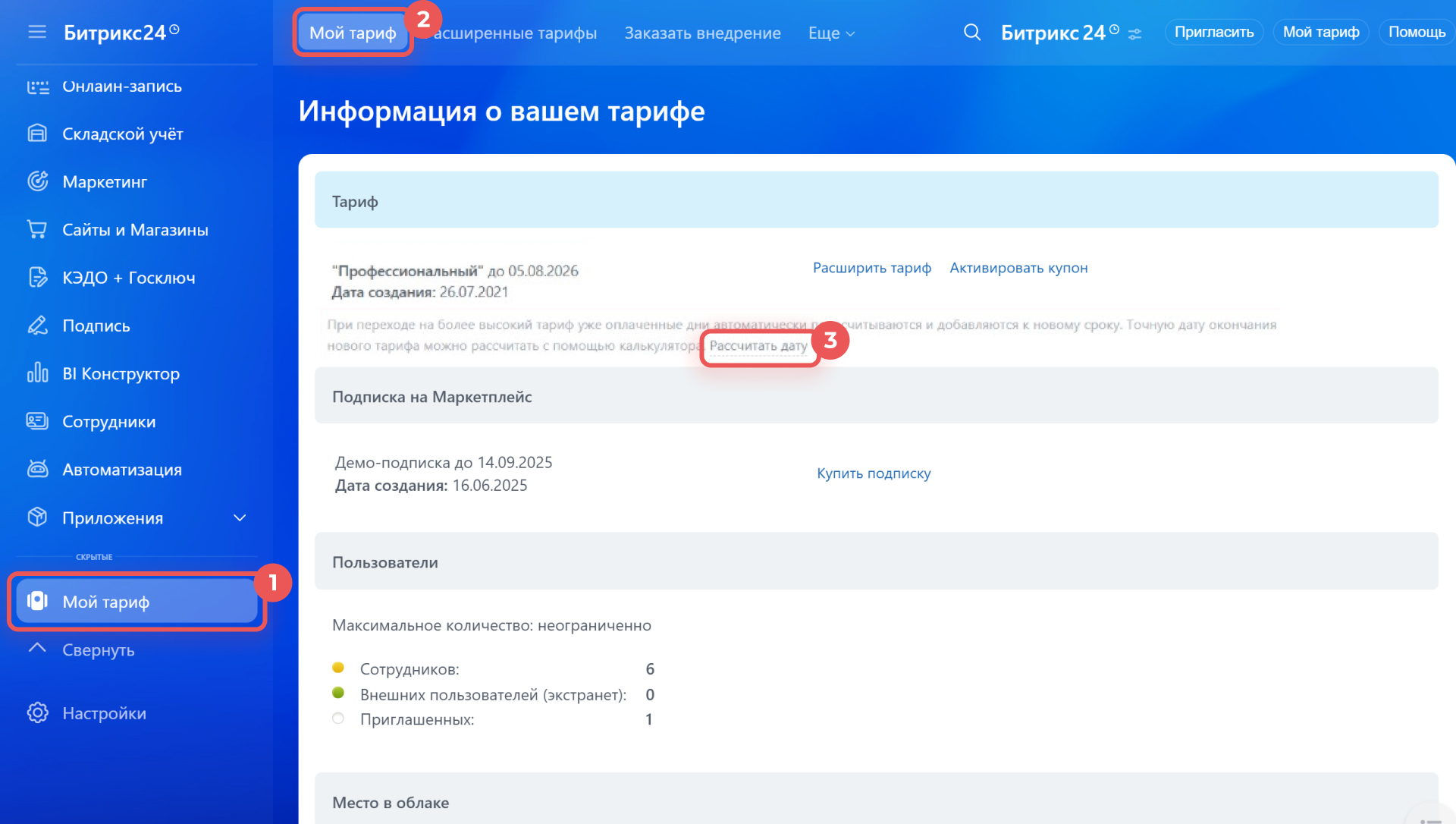1456x824 pixels.
Task: Open BI Конструктор in the sidebar
Action: click(x=121, y=374)
